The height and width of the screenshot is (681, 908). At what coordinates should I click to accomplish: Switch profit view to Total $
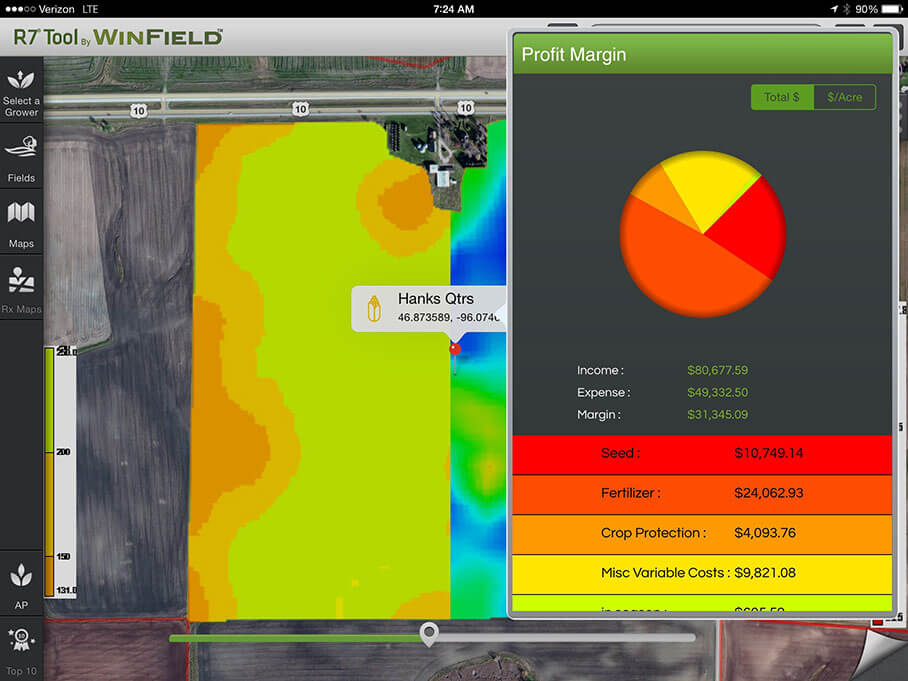782,97
